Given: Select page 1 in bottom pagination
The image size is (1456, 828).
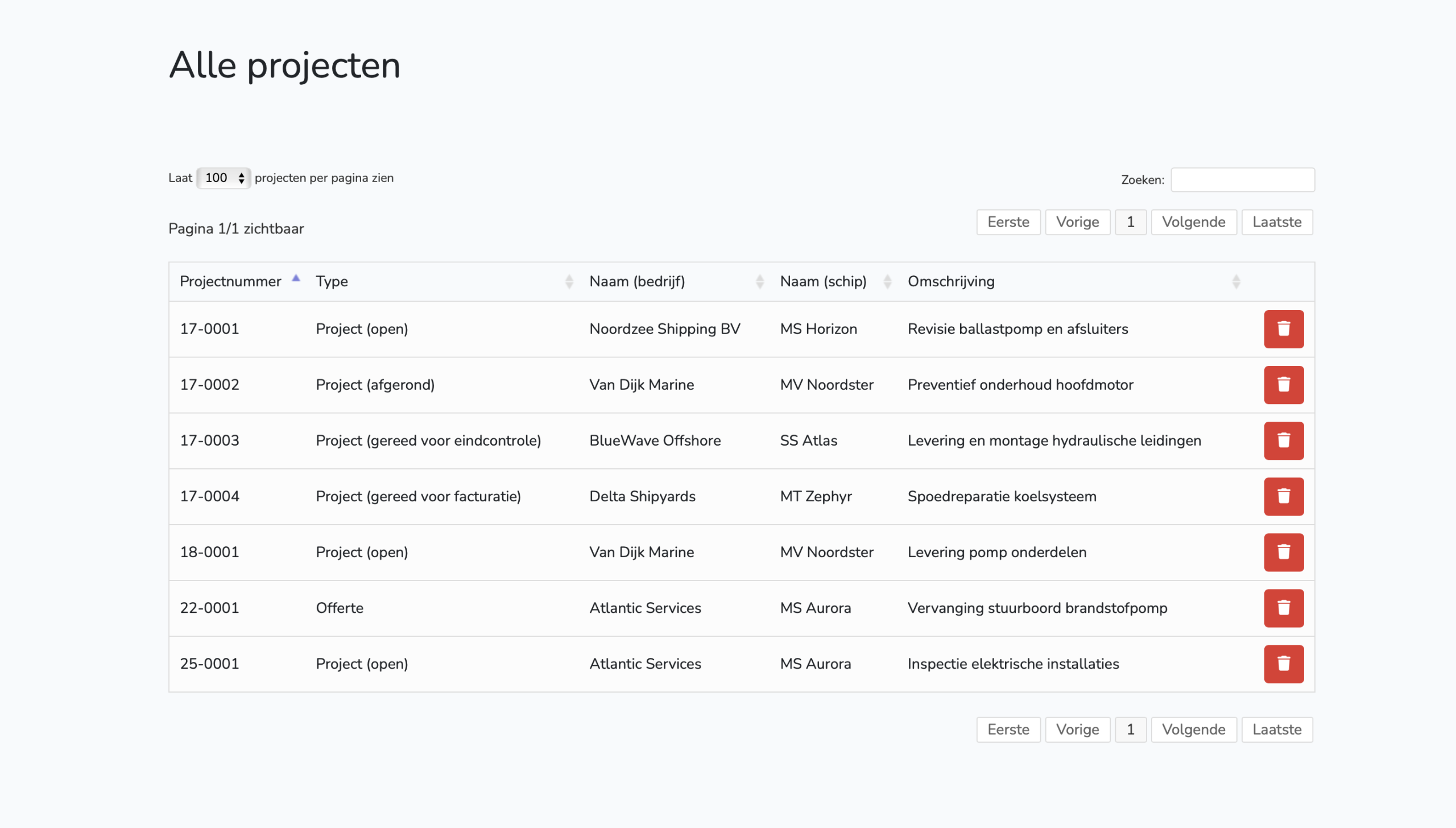Looking at the screenshot, I should point(1130,730).
